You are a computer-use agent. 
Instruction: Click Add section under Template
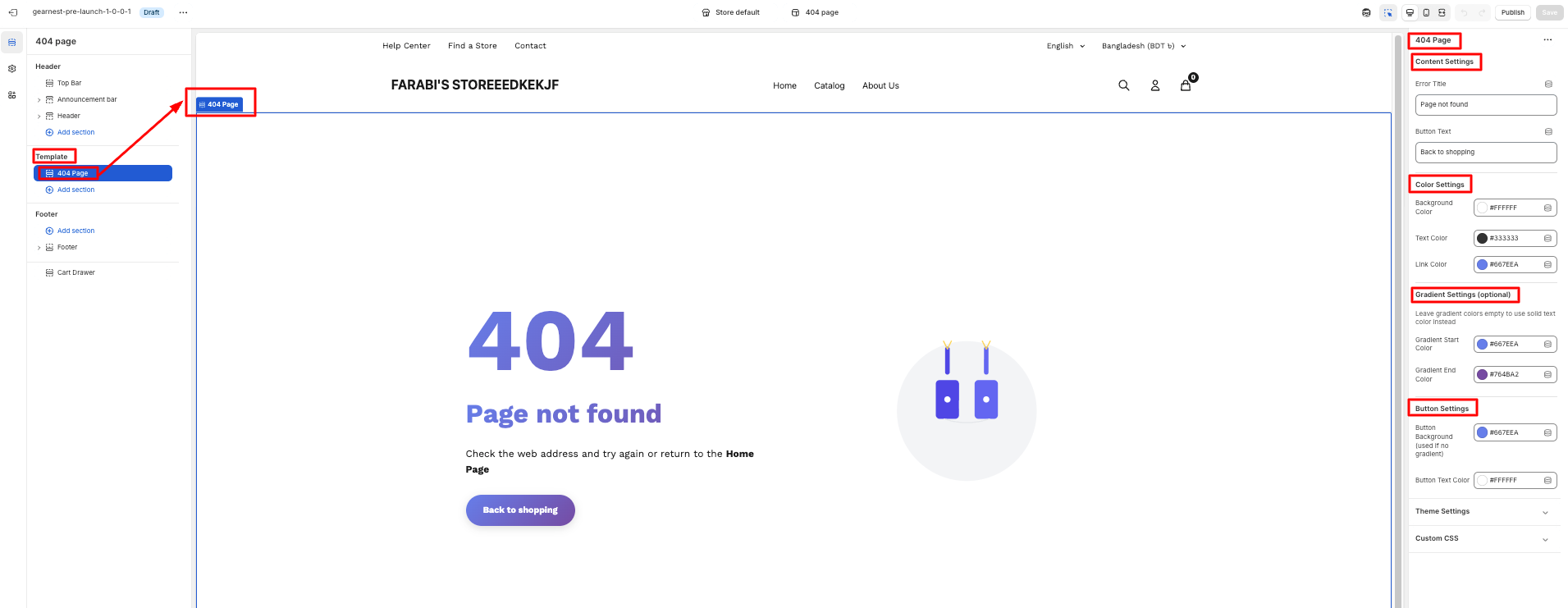75,190
